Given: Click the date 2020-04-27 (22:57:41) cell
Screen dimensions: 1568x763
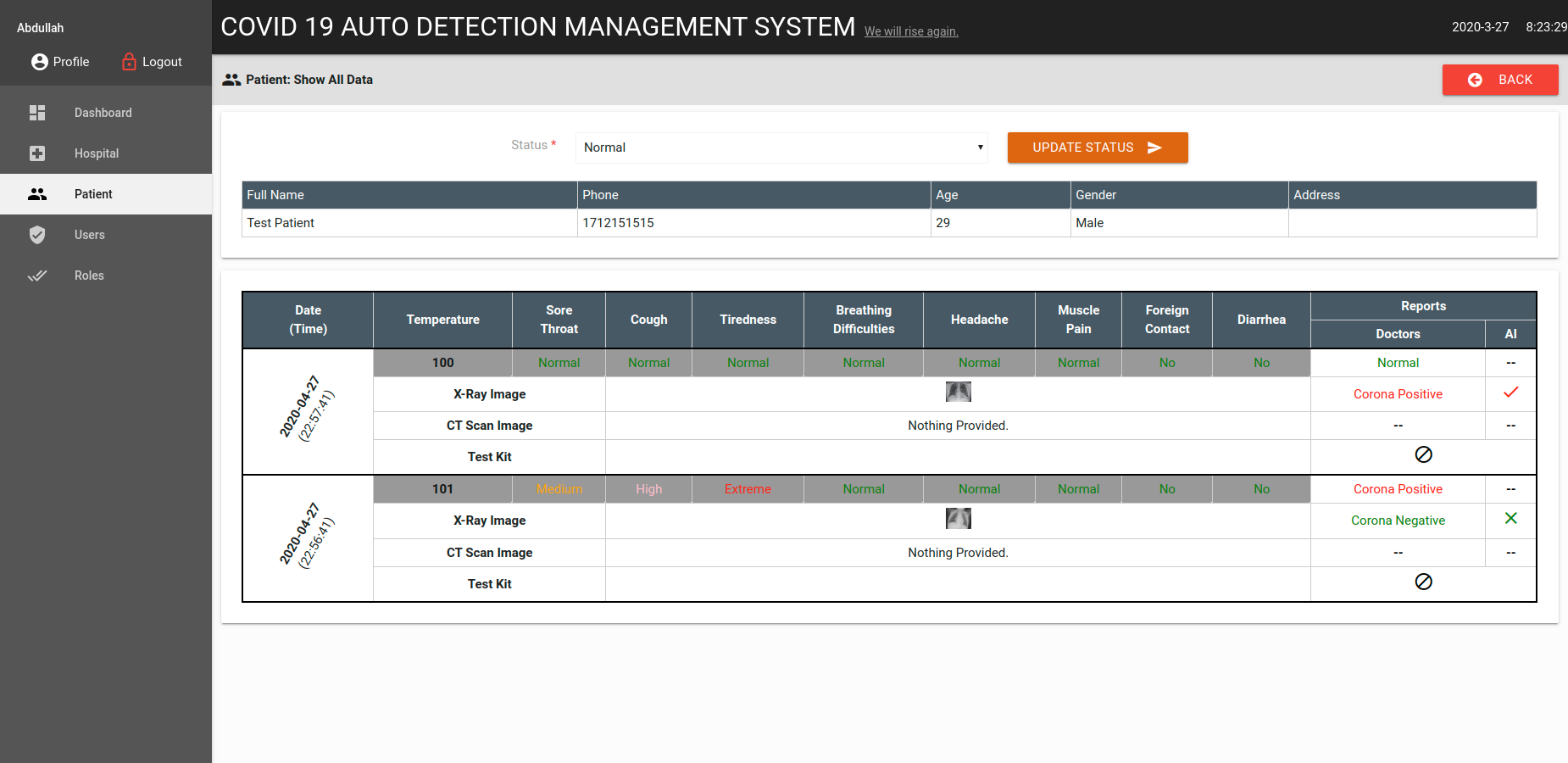Looking at the screenshot, I should (x=308, y=411).
